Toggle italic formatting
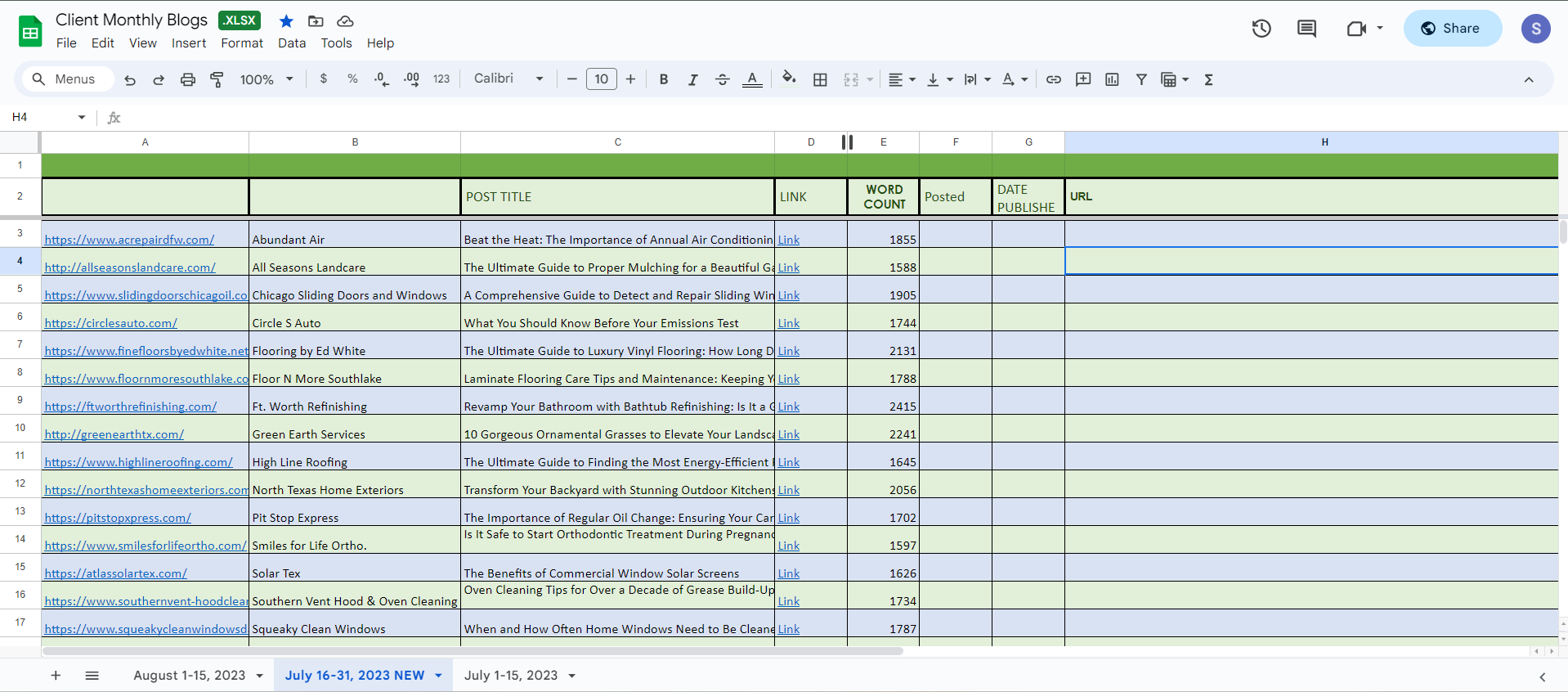 (692, 79)
